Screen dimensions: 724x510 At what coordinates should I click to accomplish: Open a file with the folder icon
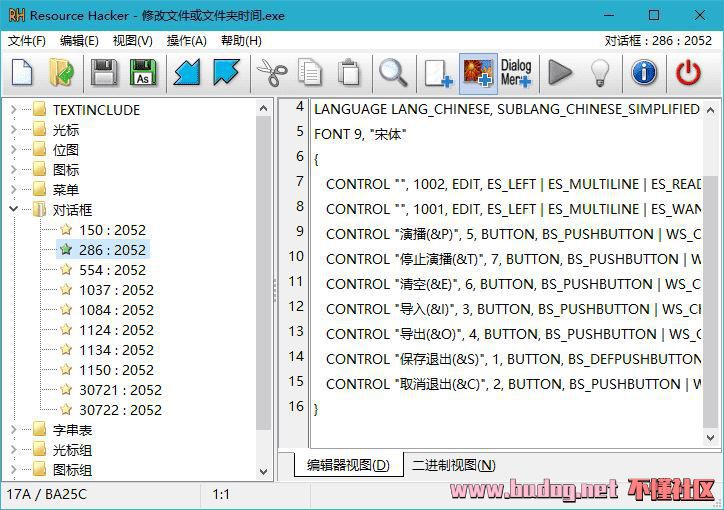tap(62, 73)
